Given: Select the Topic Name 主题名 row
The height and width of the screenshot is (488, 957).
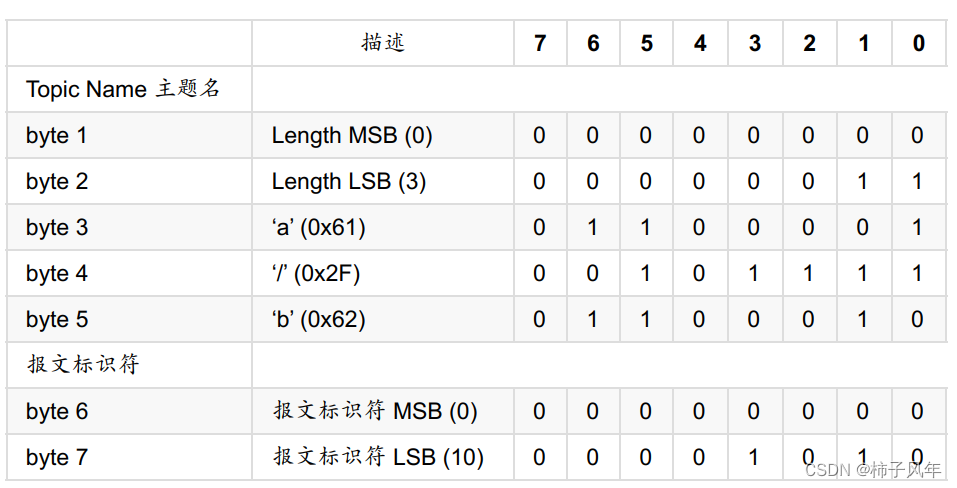Looking at the screenshot, I should pos(122,89).
